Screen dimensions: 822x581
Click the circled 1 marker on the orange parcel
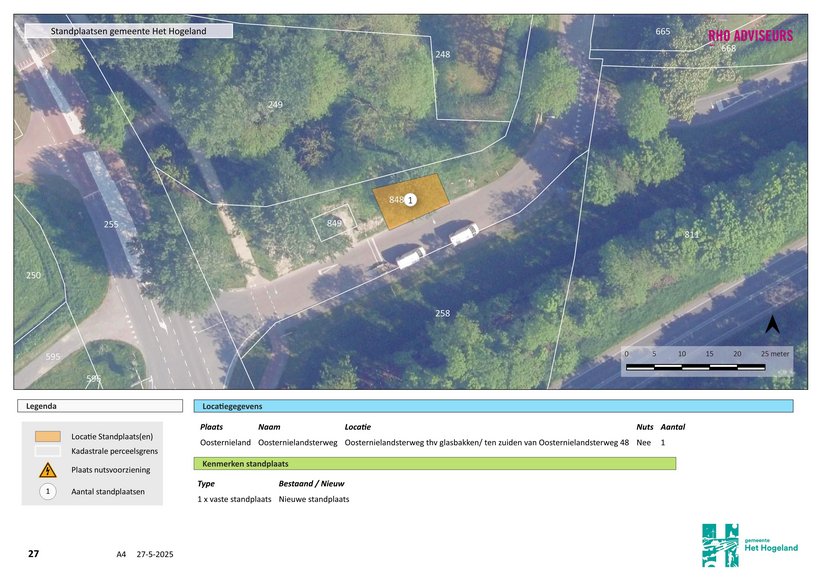point(411,200)
